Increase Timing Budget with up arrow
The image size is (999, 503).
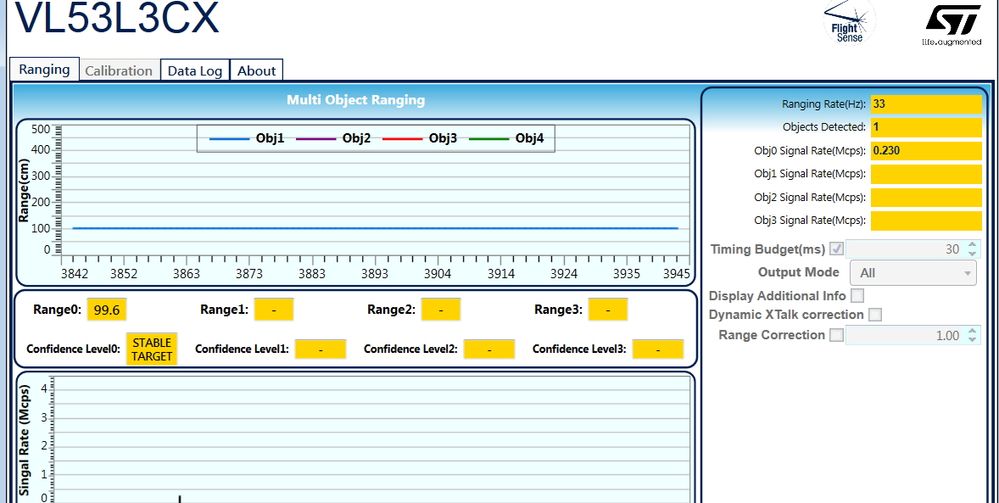point(972,244)
